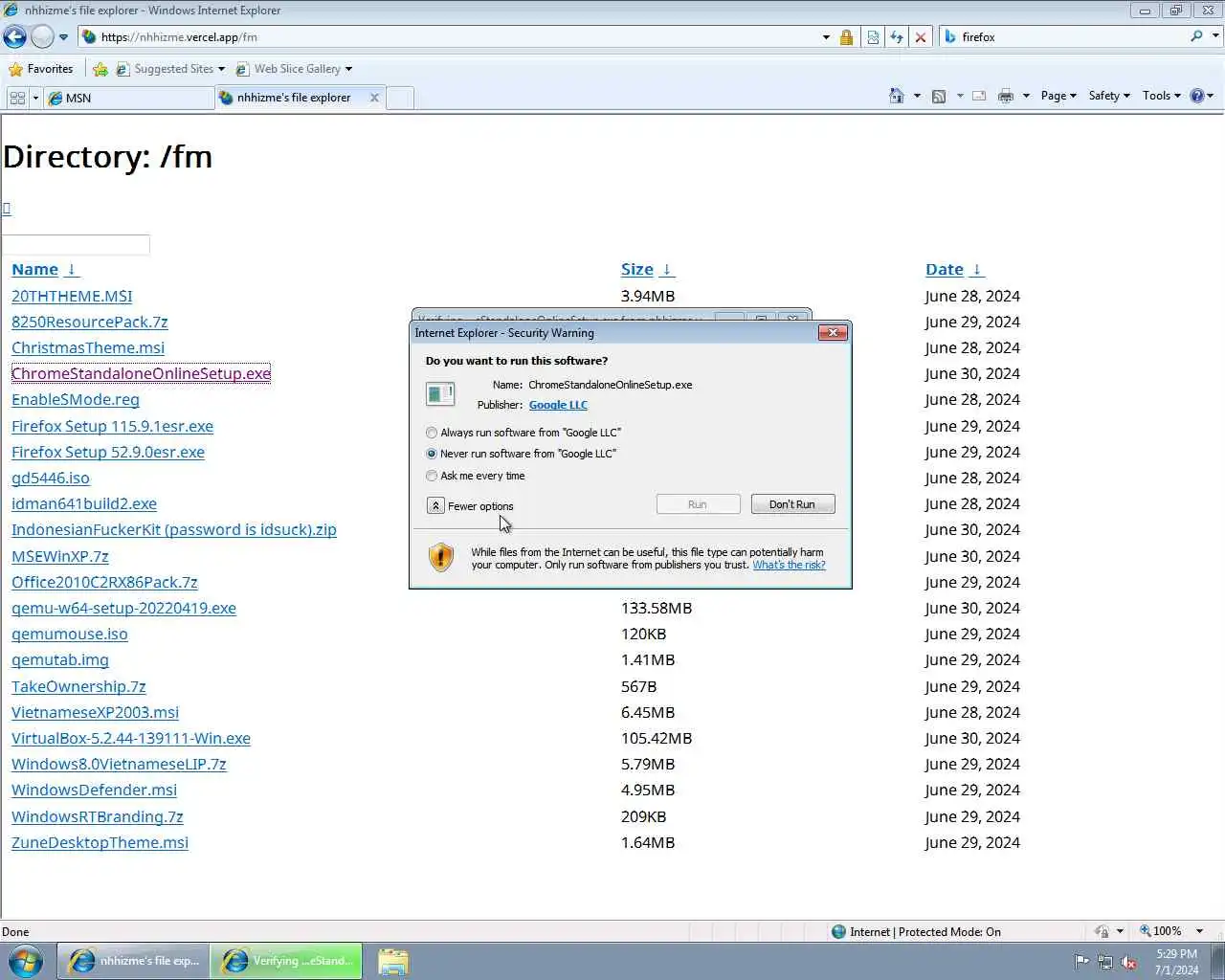The image size is (1225, 980).
Task: Click the Read Mail envelope icon
Action: [979, 96]
